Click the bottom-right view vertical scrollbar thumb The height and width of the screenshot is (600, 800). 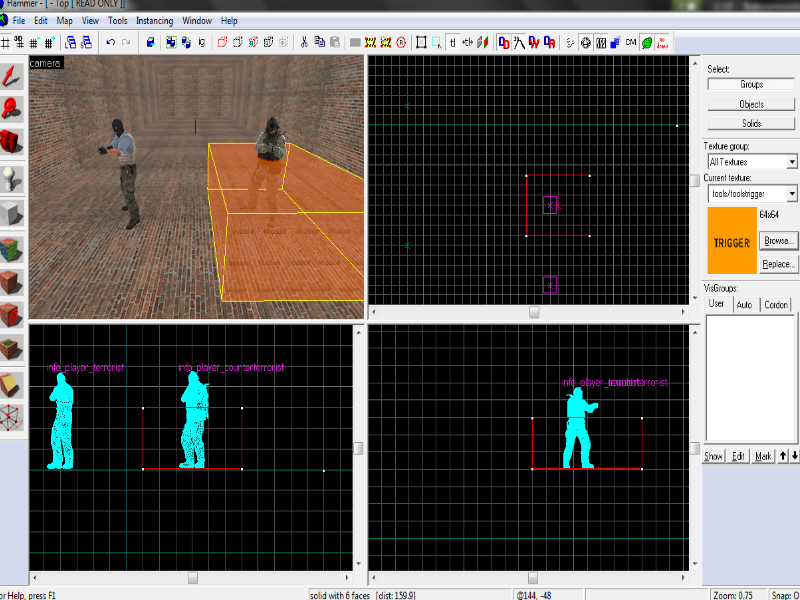[694, 448]
